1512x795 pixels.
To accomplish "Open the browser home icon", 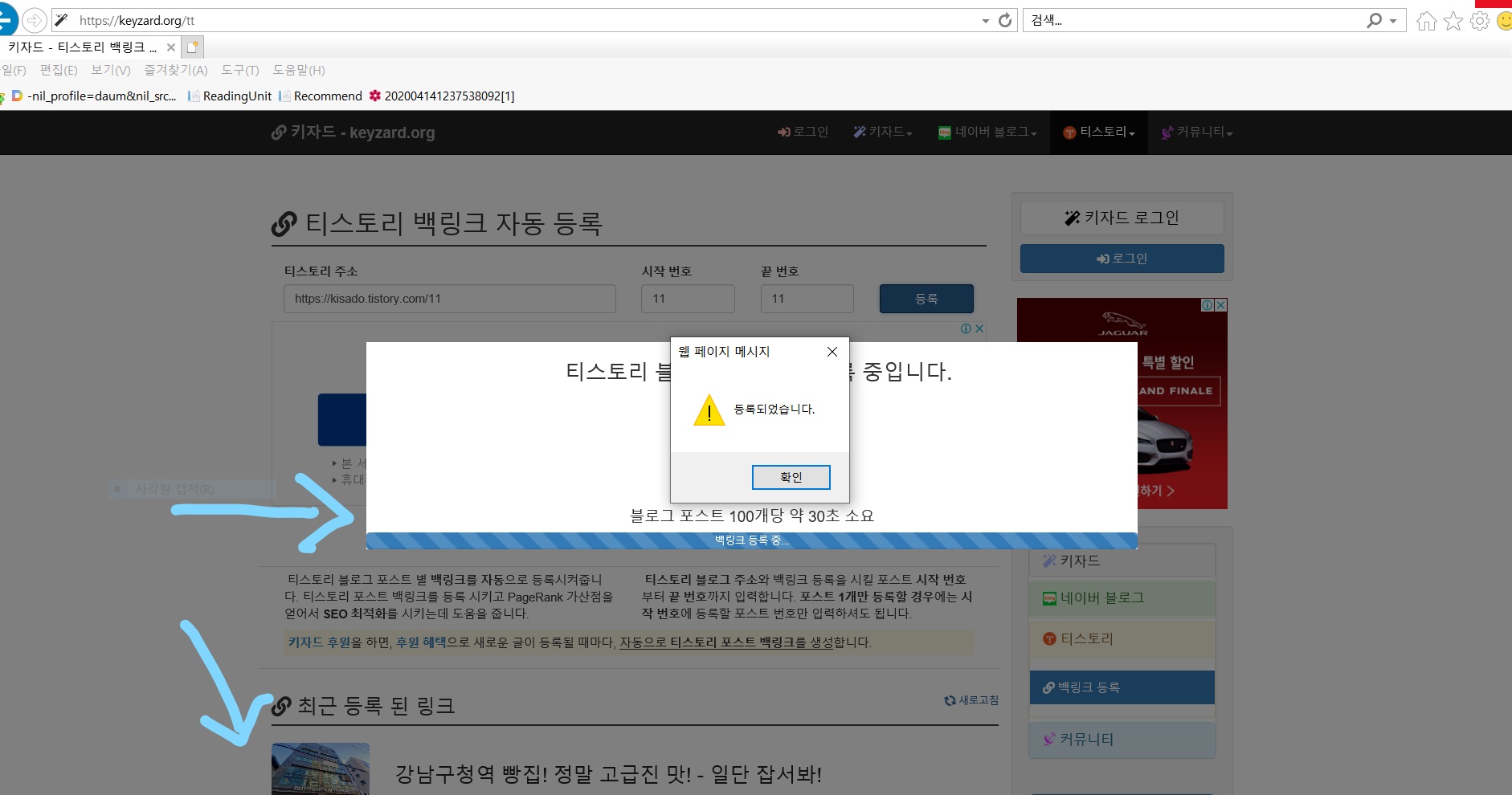I will point(1426,21).
